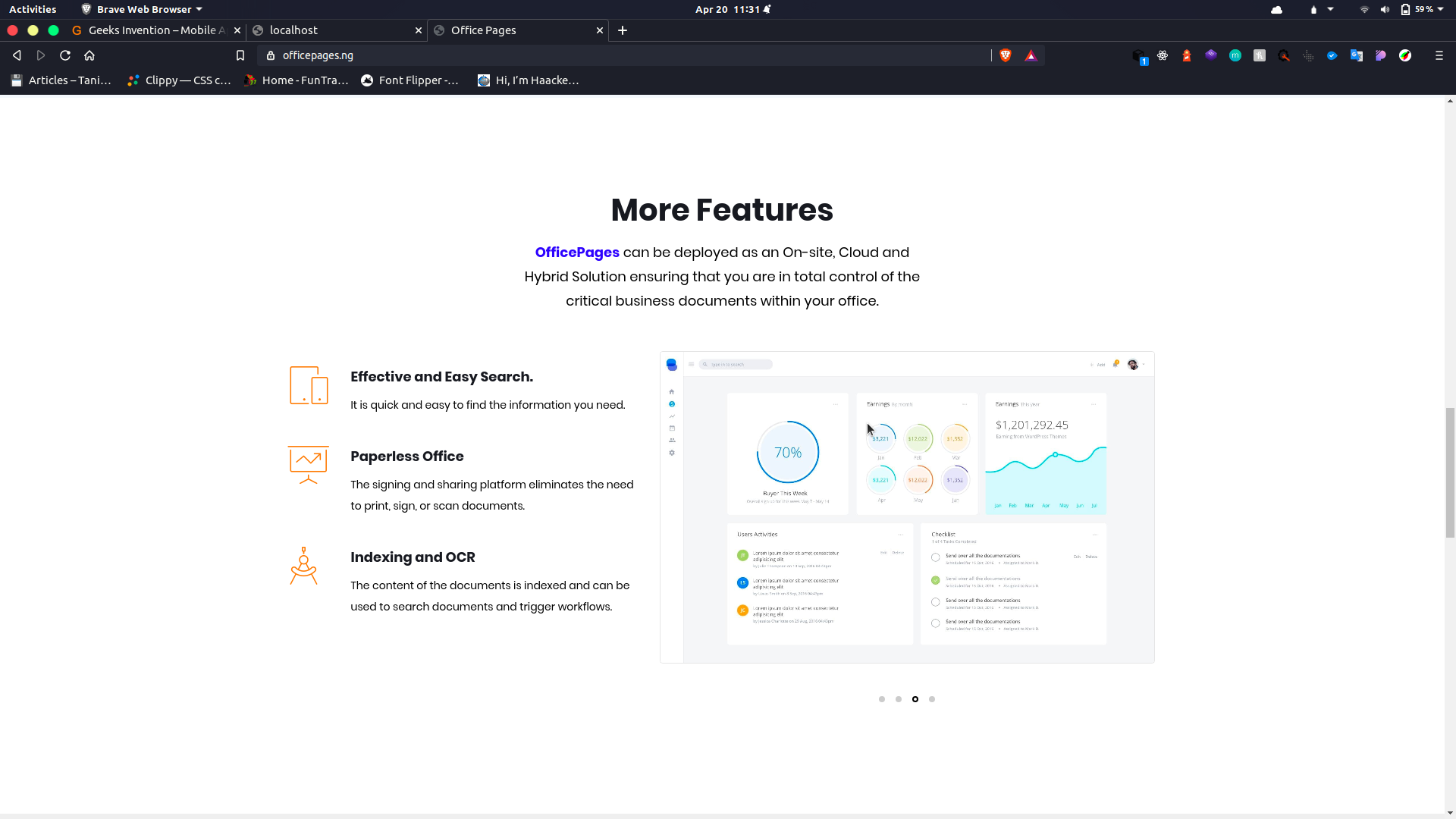Click the 'Indexing and OCR' heading
The image size is (1456, 819).
(x=413, y=557)
